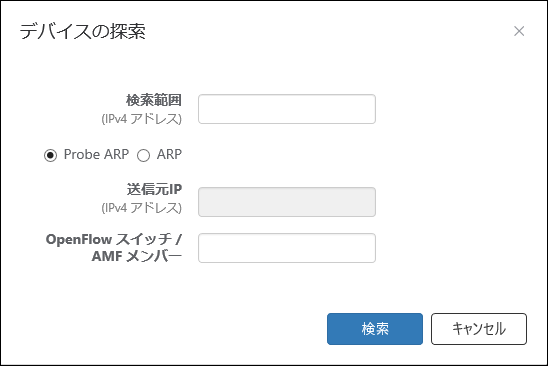Close the デバイスの探索 dialog with X
Screen dimensions: 548x366
tap(519, 31)
